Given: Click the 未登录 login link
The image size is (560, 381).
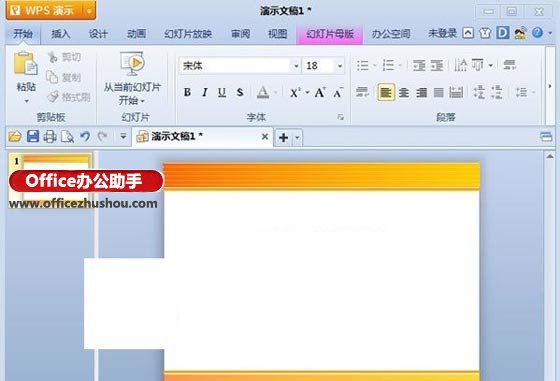Looking at the screenshot, I should [x=442, y=34].
